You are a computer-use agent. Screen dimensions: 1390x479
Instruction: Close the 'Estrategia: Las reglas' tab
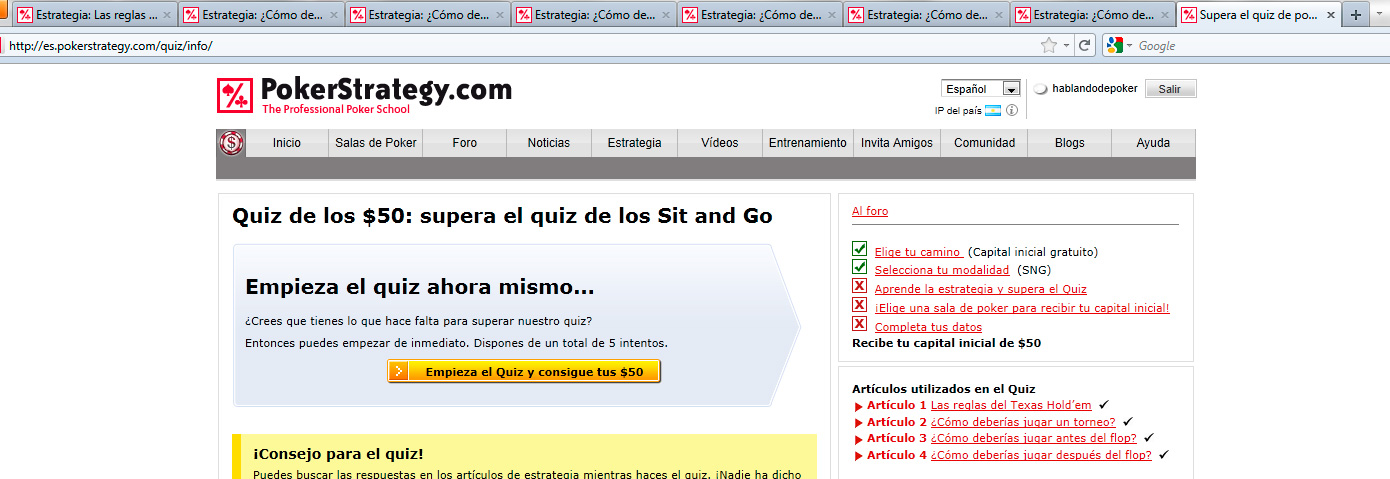(166, 16)
